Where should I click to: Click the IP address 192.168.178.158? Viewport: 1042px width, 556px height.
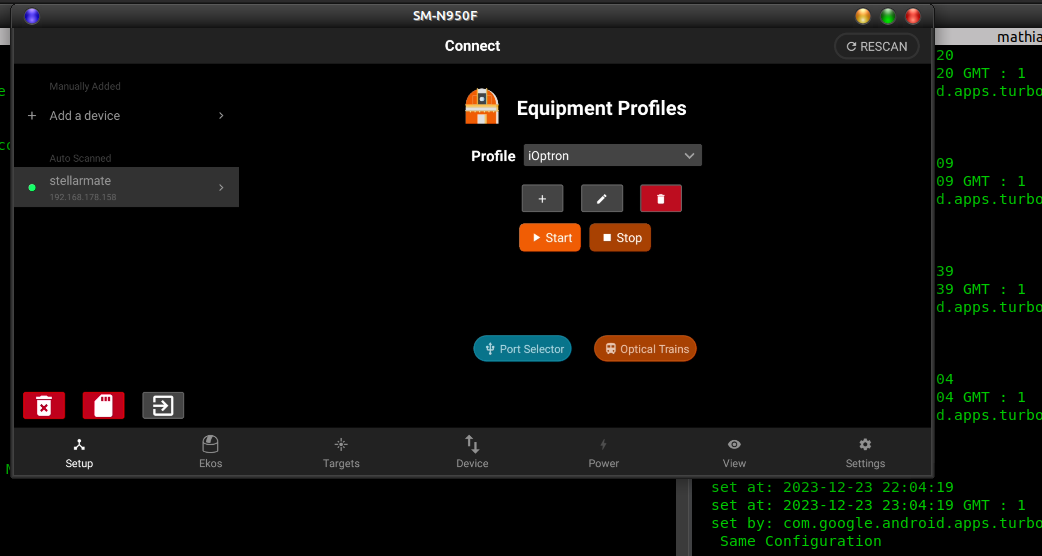[x=83, y=197]
